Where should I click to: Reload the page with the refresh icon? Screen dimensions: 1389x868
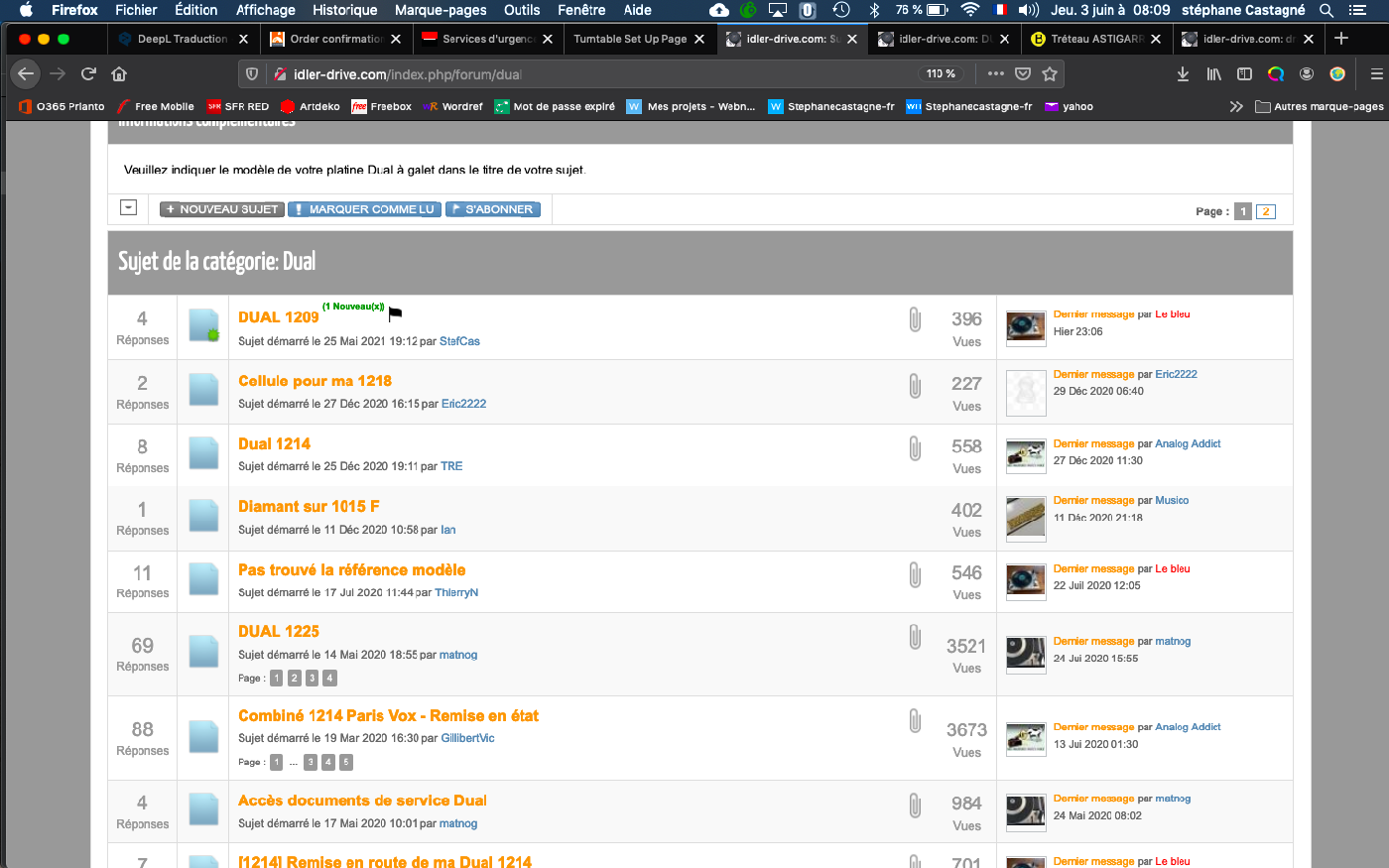(88, 74)
